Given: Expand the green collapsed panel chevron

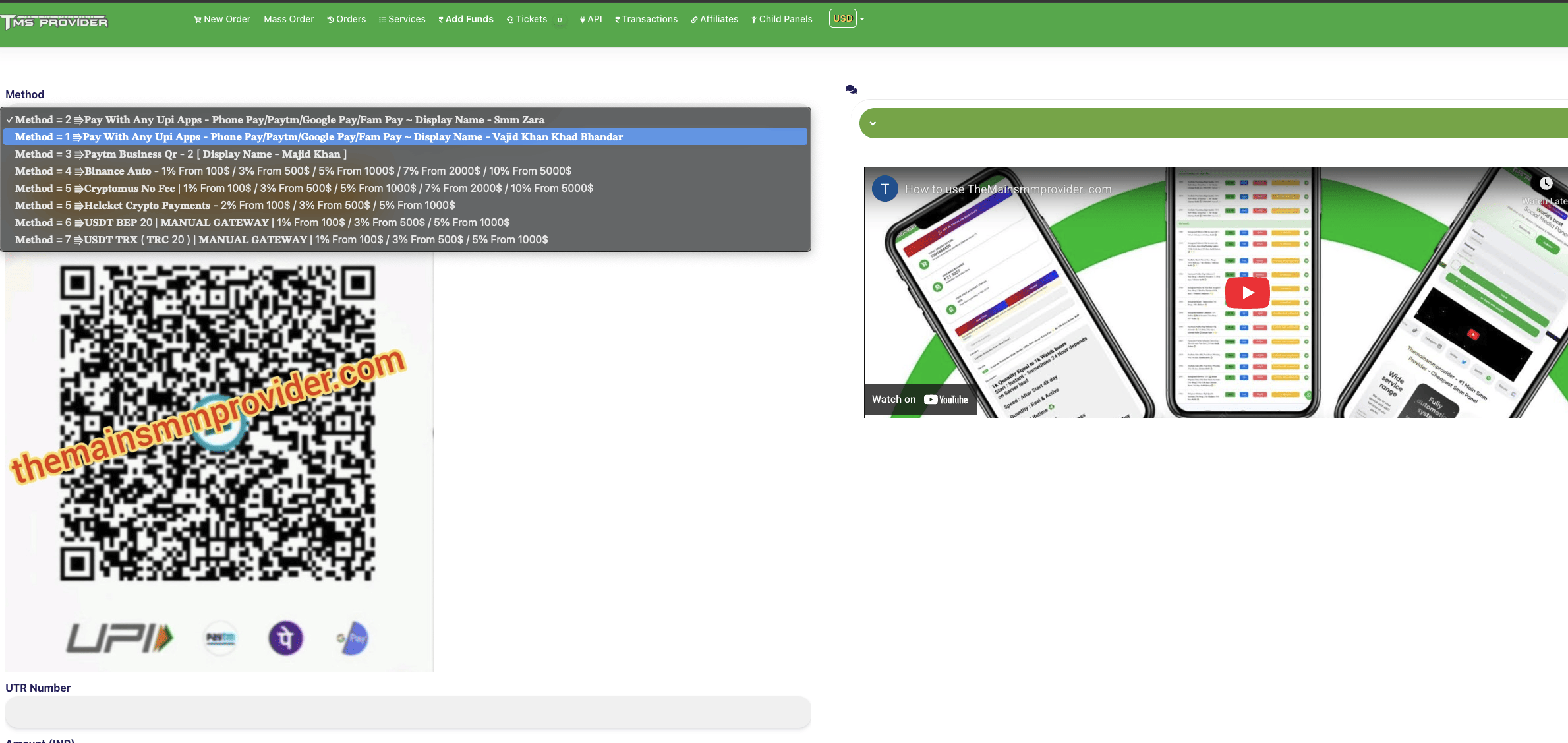Looking at the screenshot, I should click(873, 123).
